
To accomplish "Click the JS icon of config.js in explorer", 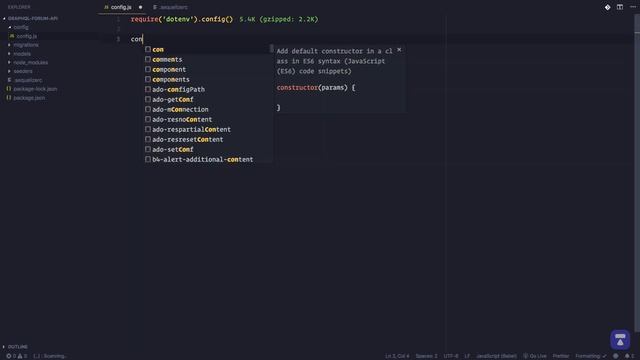I will pos(12,36).
